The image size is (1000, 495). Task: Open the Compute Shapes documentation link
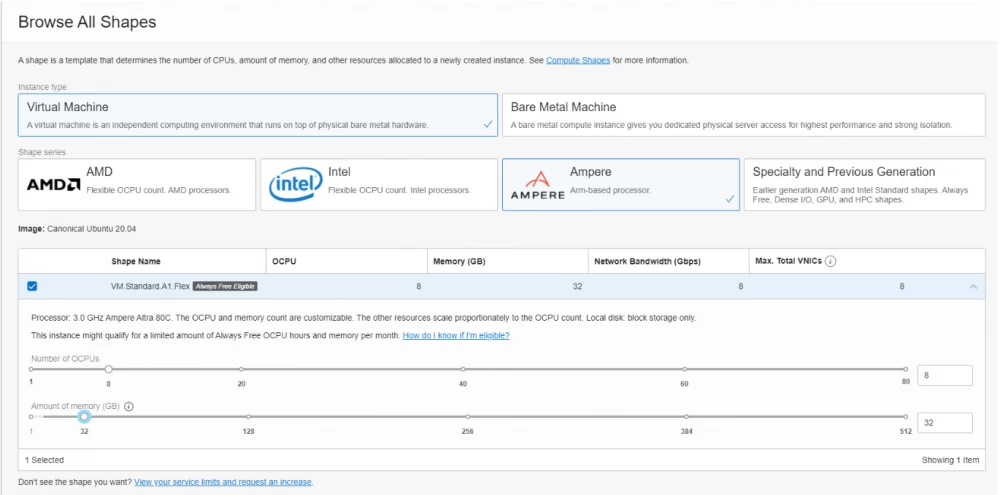pyautogui.click(x=578, y=61)
